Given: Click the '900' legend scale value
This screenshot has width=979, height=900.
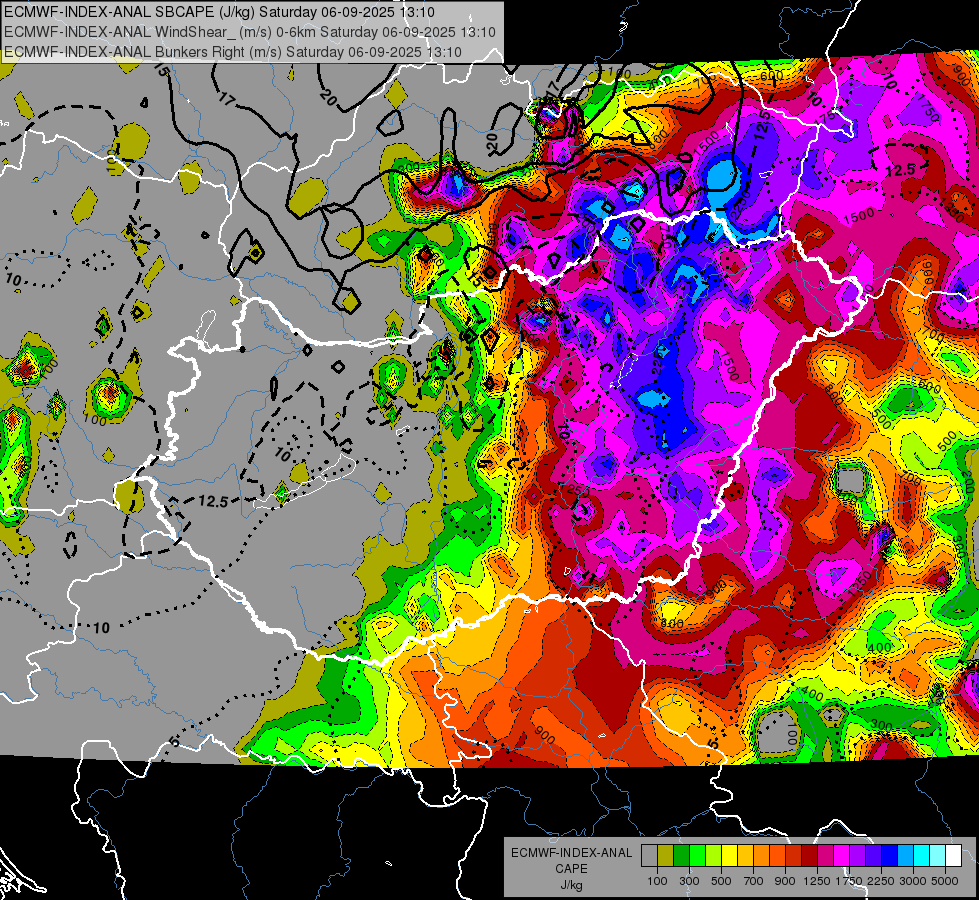Looking at the screenshot, I should pos(785,881).
